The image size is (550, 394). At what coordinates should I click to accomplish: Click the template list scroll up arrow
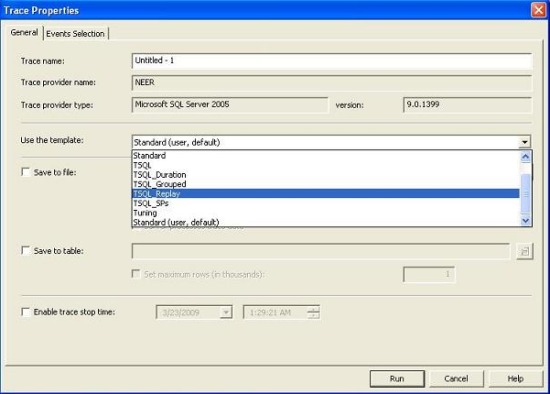pyautogui.click(x=525, y=156)
